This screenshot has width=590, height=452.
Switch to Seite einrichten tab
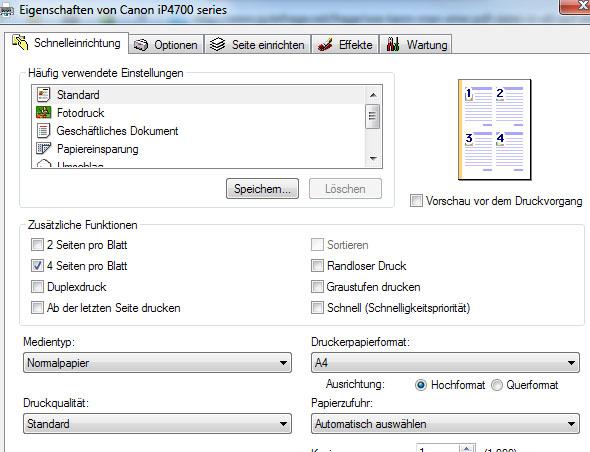pos(257,45)
